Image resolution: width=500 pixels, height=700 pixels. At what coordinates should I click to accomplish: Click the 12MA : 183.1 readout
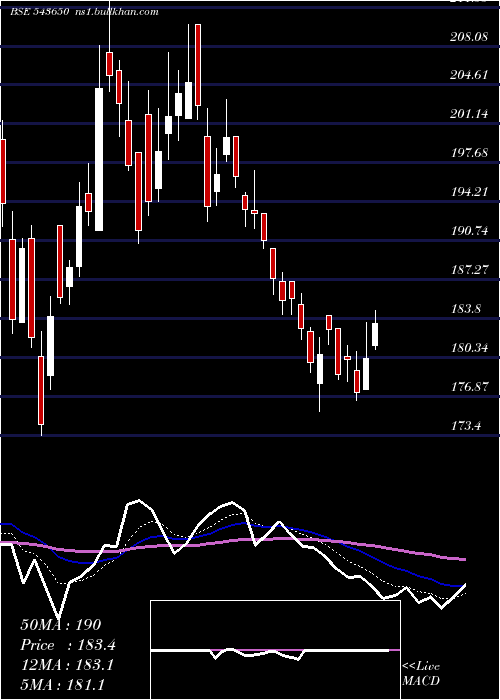67,665
